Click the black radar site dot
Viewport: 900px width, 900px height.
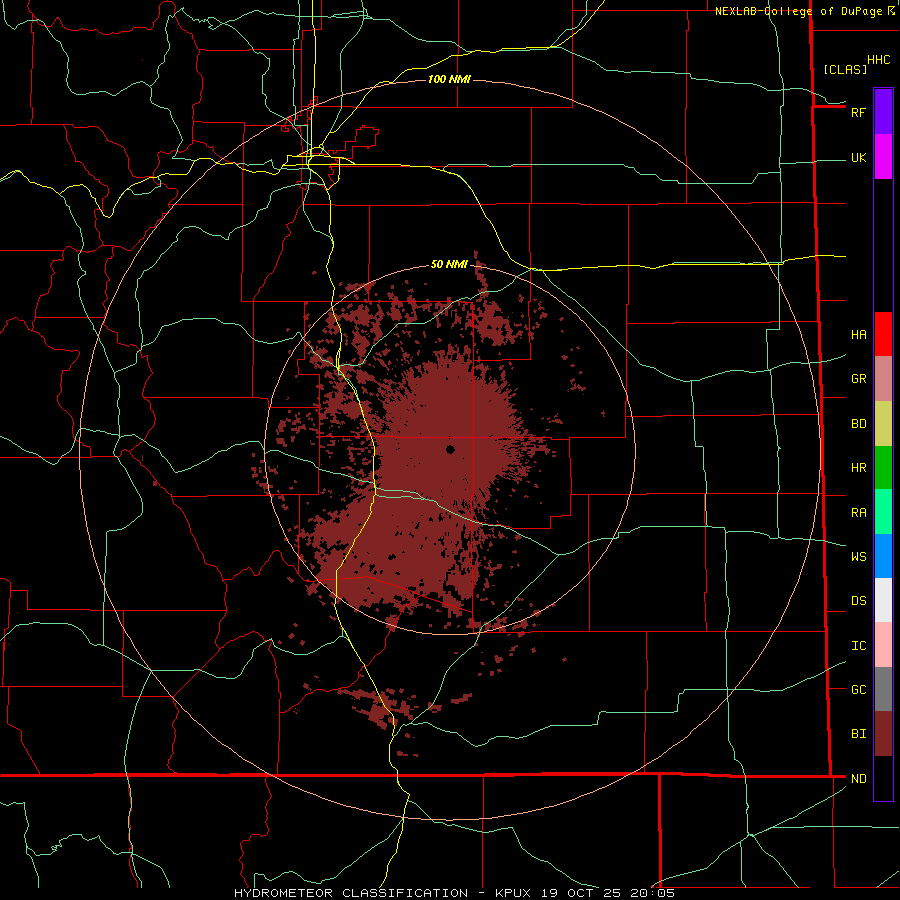(450, 449)
